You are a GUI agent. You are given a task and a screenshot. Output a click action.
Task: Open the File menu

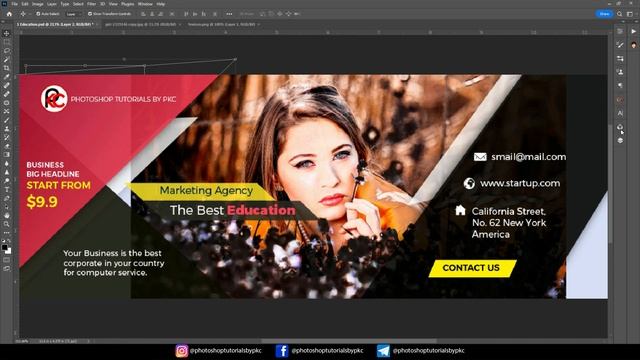point(14,4)
